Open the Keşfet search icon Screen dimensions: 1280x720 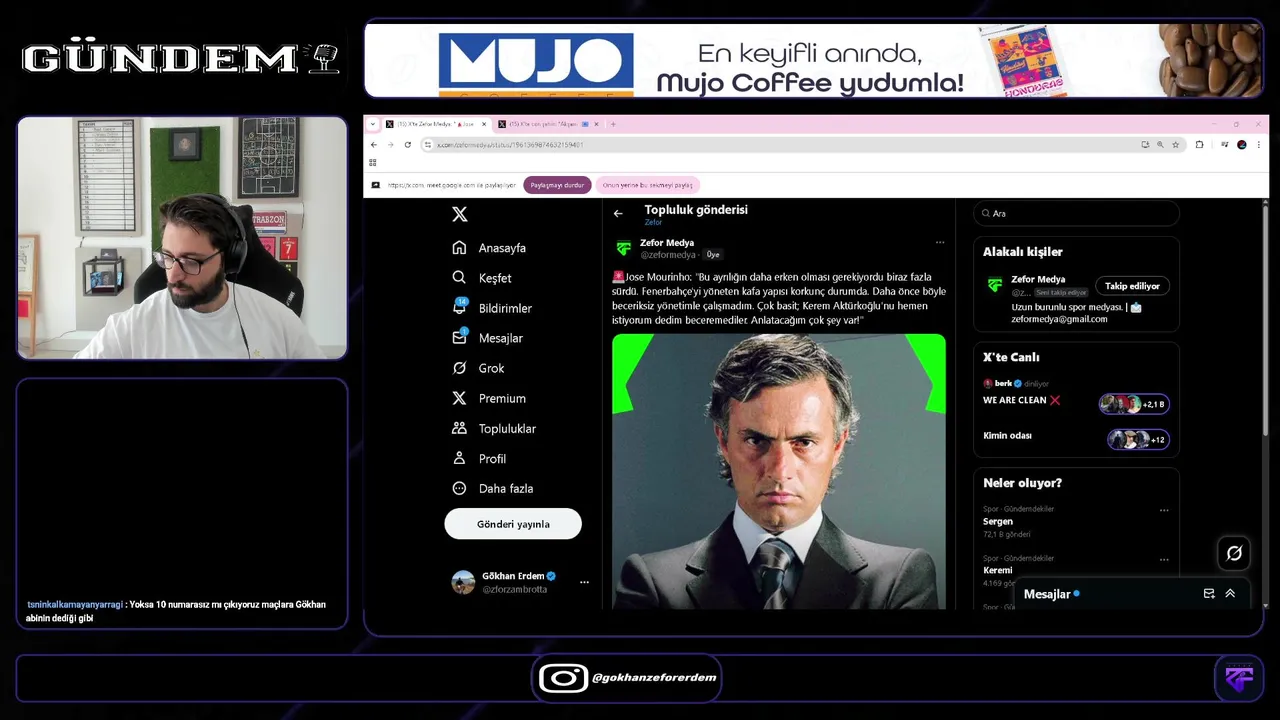pos(459,278)
